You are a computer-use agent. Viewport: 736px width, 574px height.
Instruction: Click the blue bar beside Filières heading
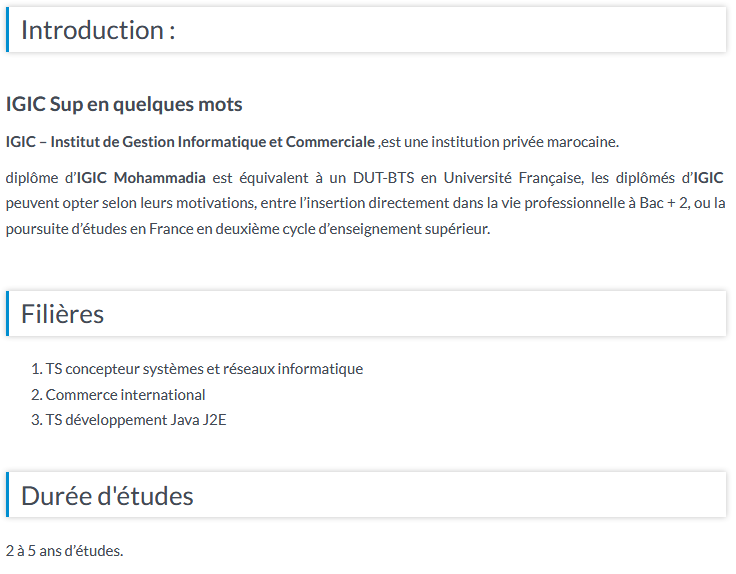point(8,314)
